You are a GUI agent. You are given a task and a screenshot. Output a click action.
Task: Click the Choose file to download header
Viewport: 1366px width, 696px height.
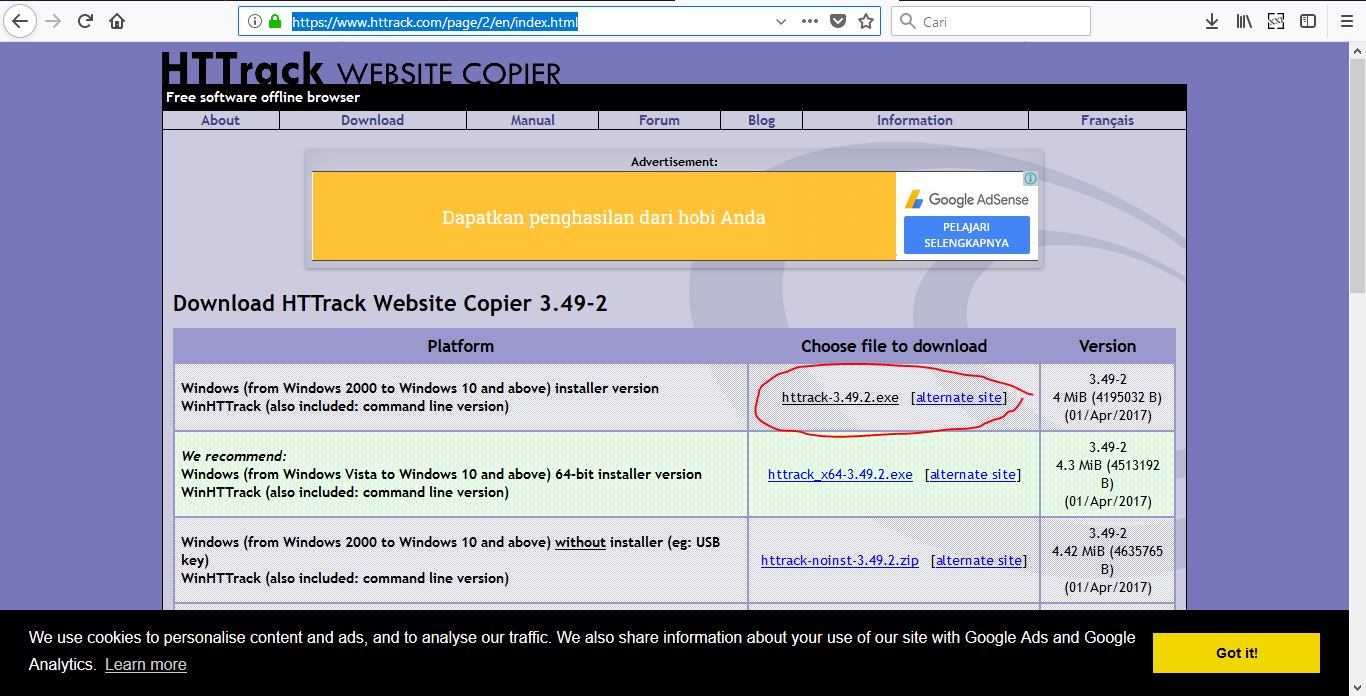click(x=894, y=346)
